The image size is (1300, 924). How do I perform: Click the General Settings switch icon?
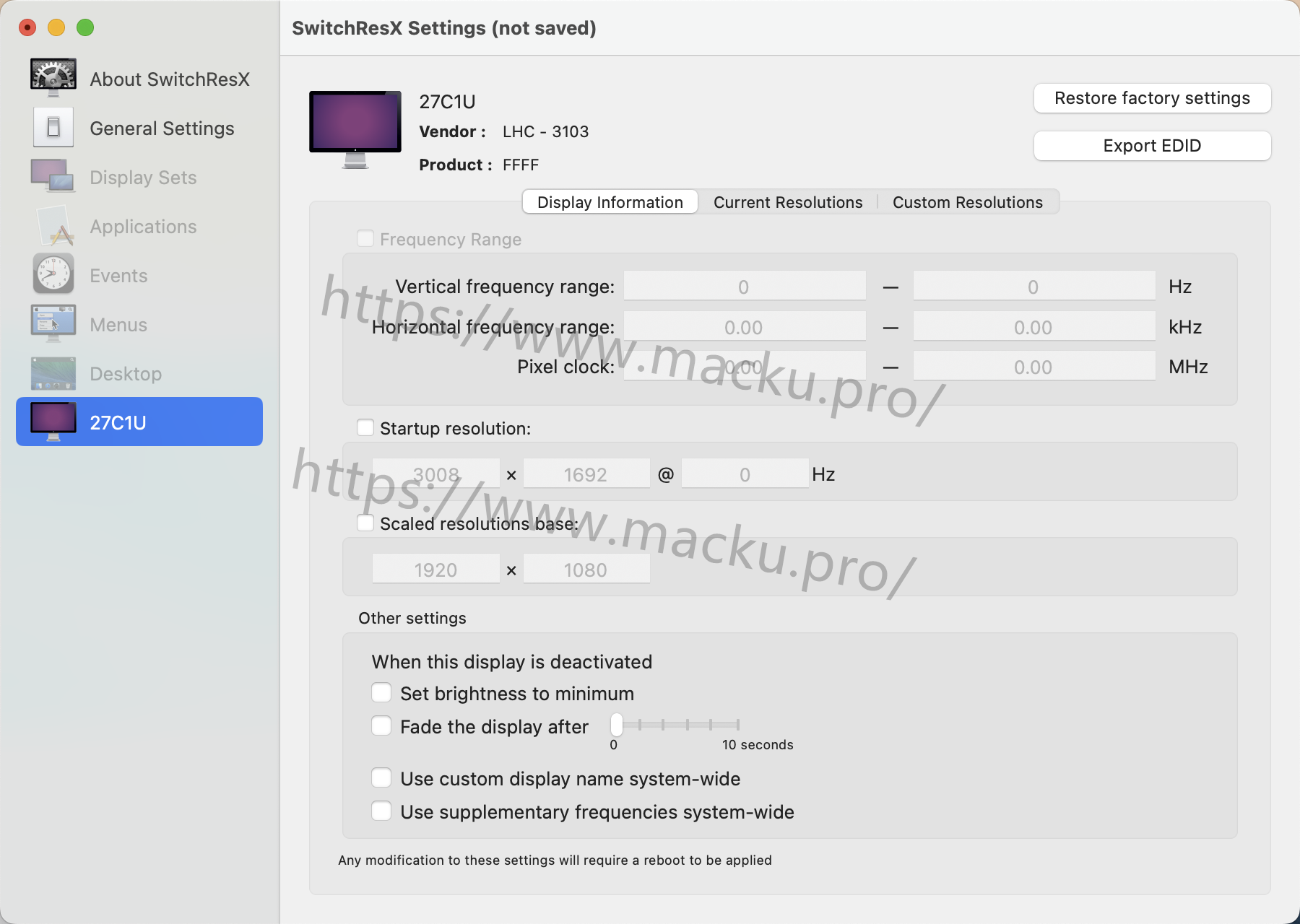click(53, 128)
